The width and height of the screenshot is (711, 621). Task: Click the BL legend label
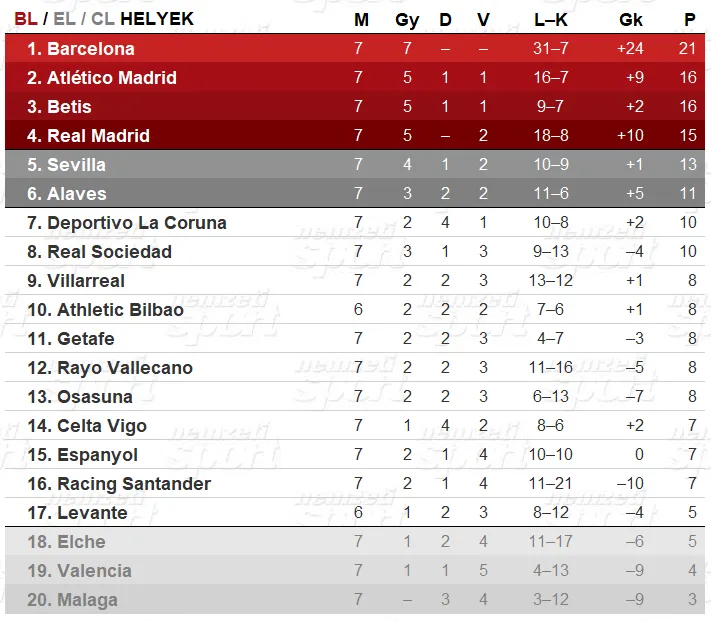(26, 19)
